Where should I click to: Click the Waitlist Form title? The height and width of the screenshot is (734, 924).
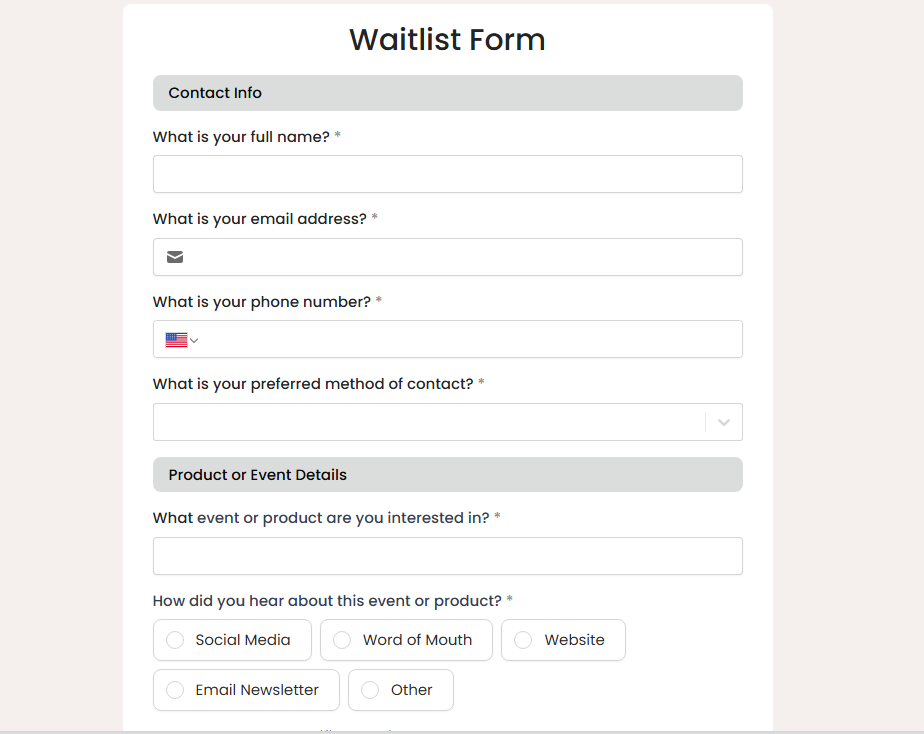pos(447,40)
